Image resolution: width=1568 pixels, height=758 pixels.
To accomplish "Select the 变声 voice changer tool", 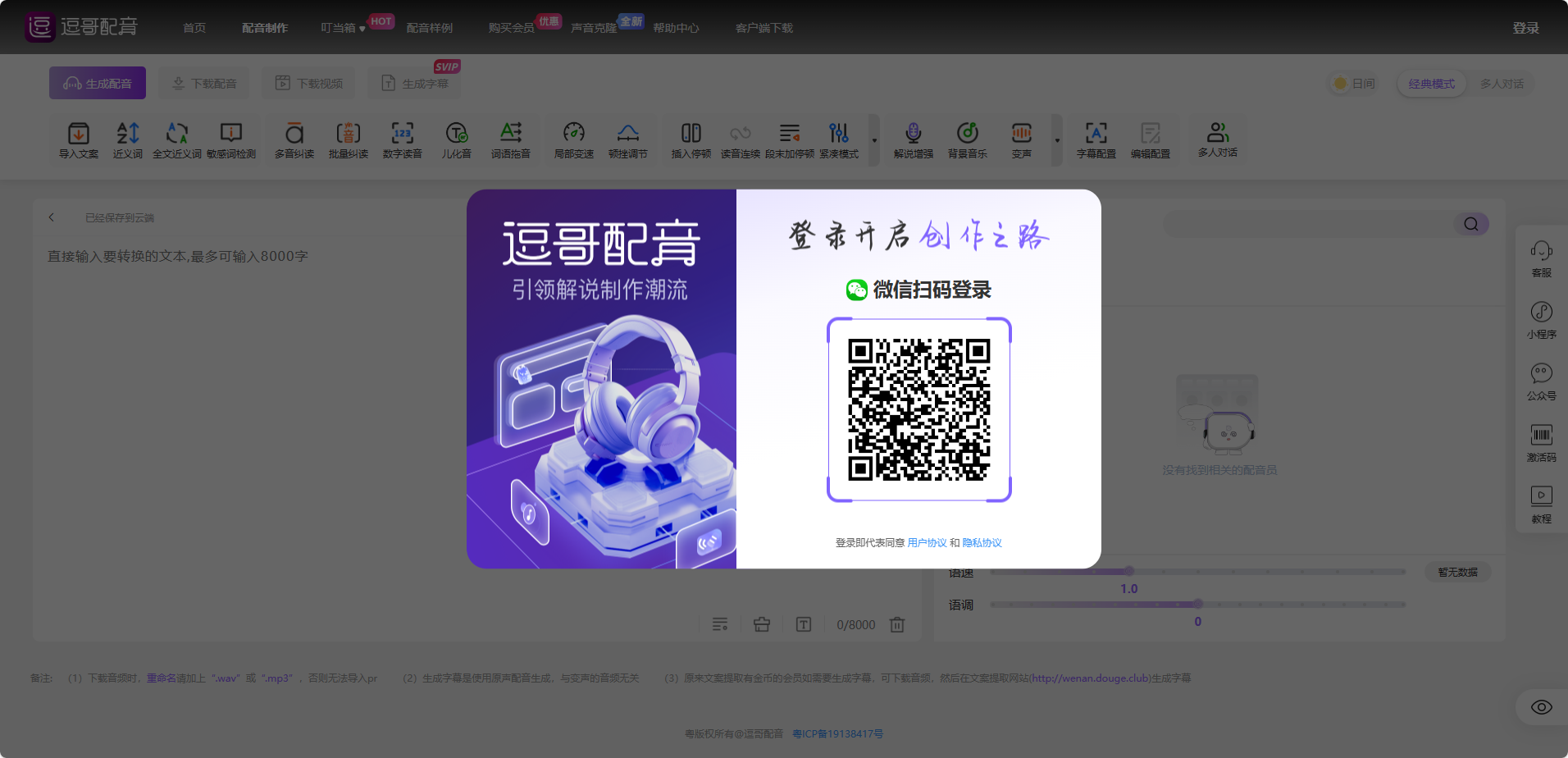I will tap(1022, 139).
